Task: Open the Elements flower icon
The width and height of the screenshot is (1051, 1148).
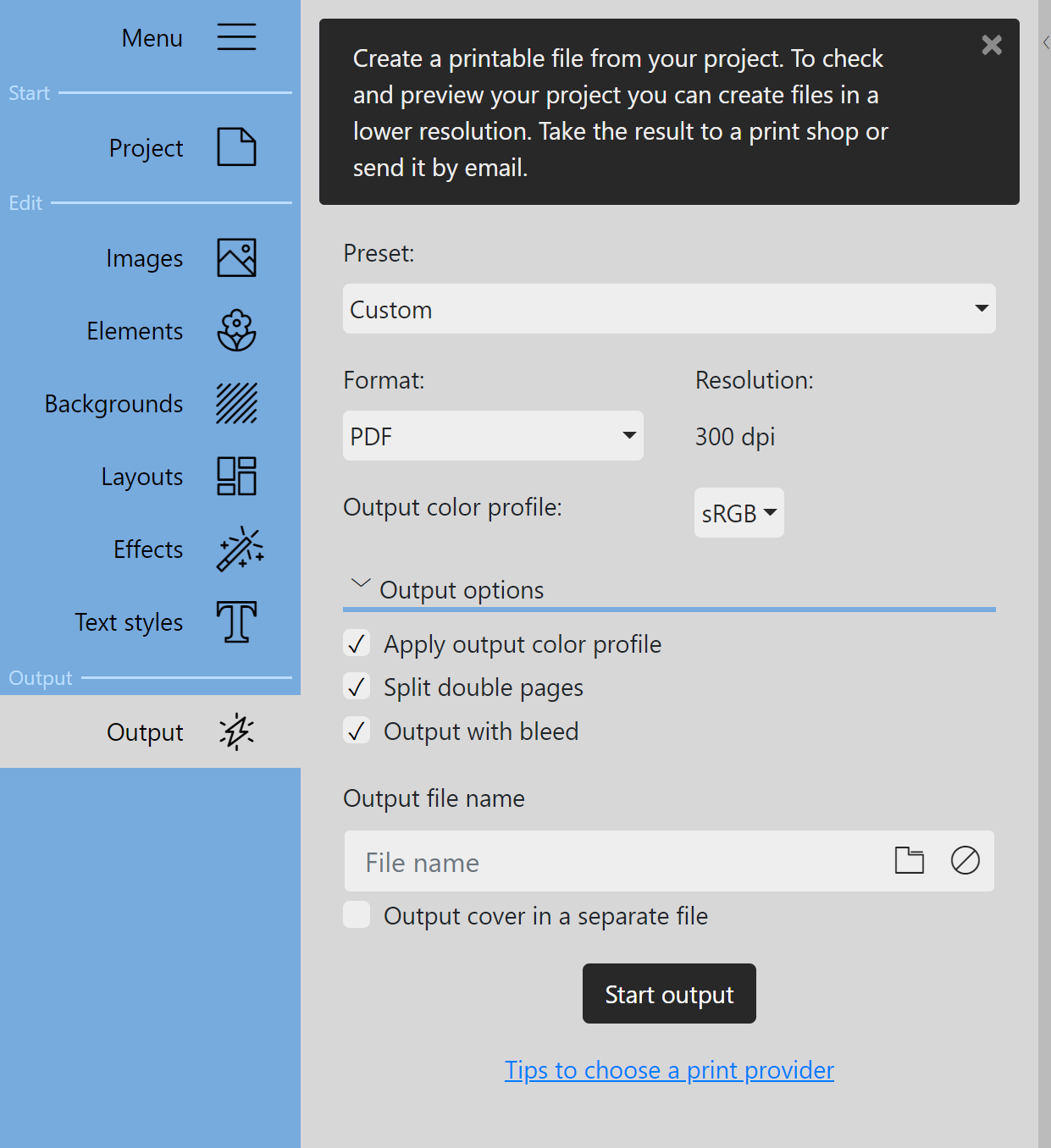Action: [236, 330]
